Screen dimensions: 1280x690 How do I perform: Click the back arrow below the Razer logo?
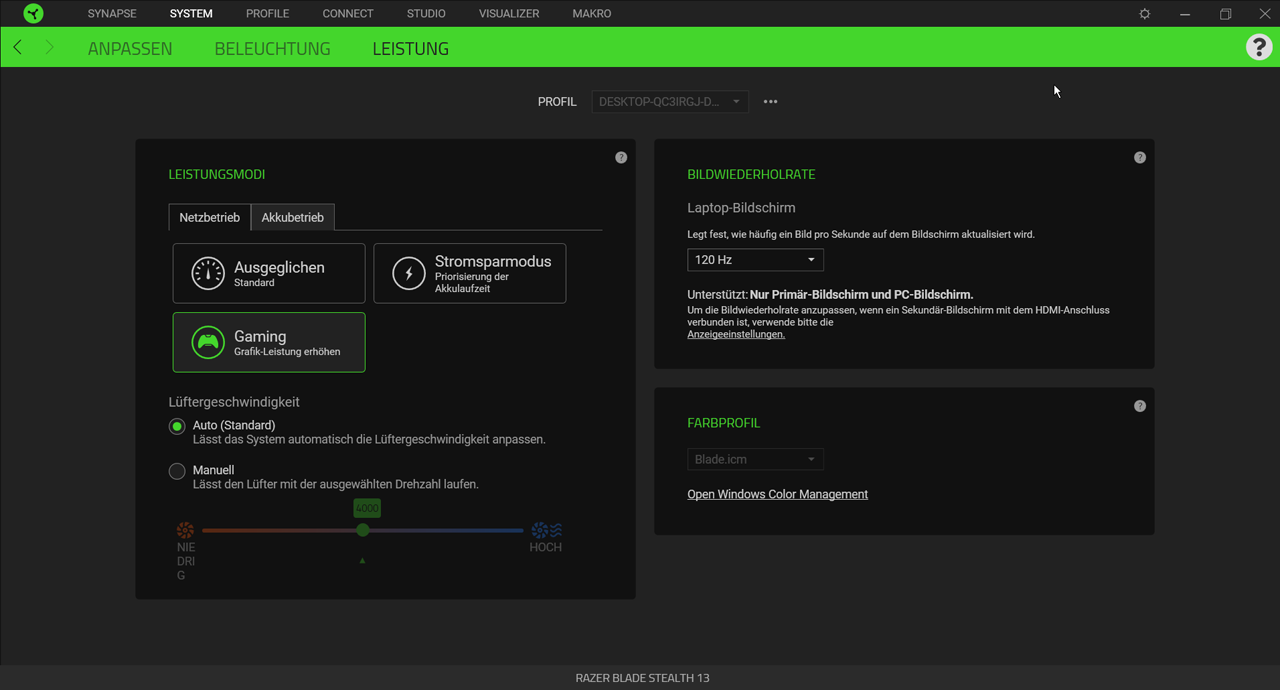[16, 47]
